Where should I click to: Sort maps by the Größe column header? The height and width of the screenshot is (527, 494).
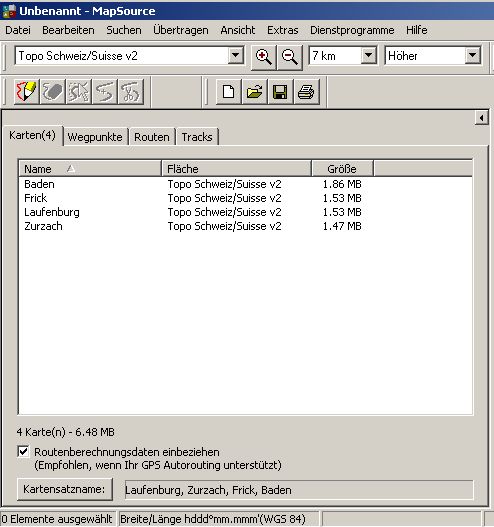pos(342,169)
